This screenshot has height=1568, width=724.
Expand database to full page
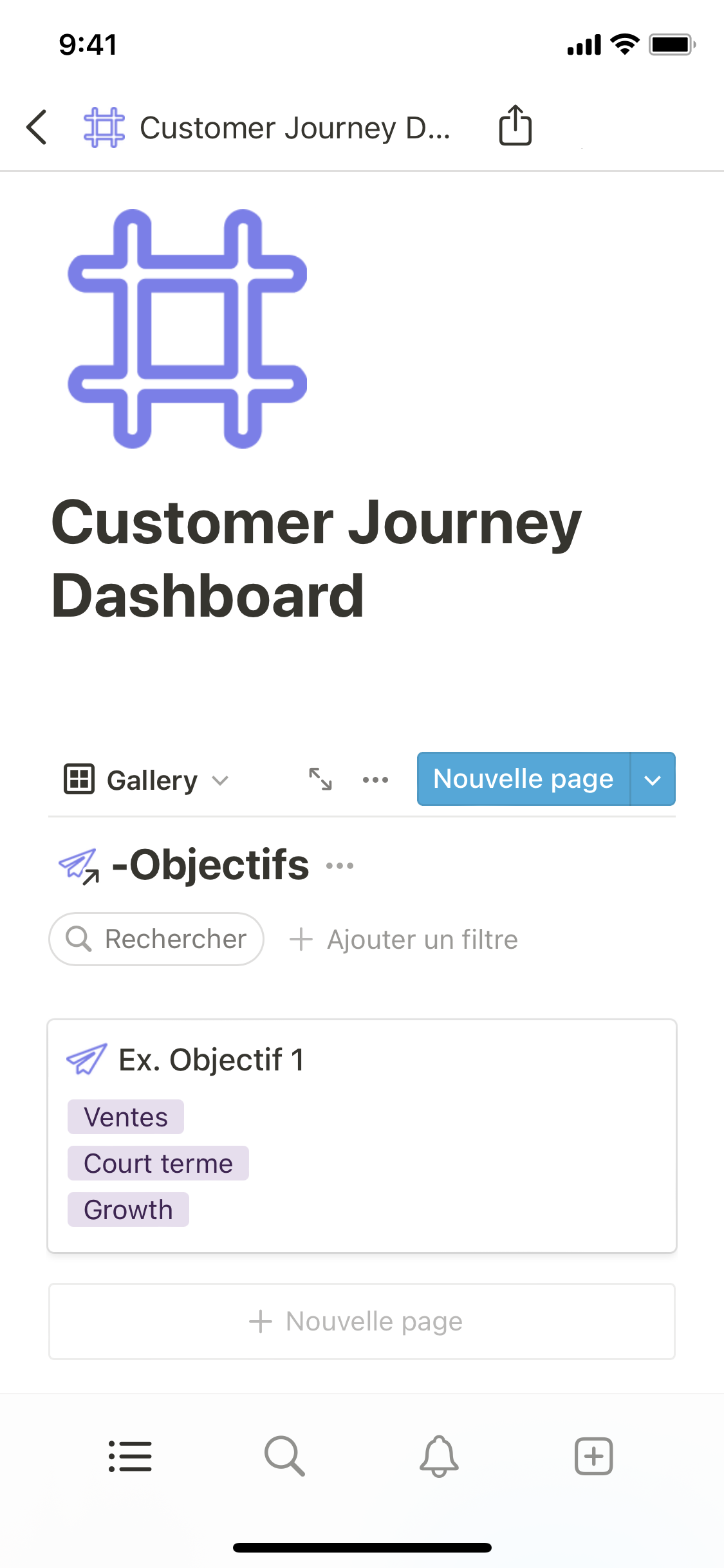(x=320, y=779)
